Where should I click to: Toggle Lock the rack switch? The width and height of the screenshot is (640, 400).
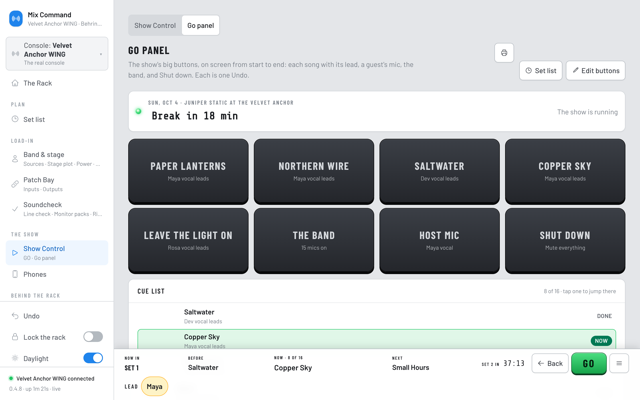(x=93, y=337)
